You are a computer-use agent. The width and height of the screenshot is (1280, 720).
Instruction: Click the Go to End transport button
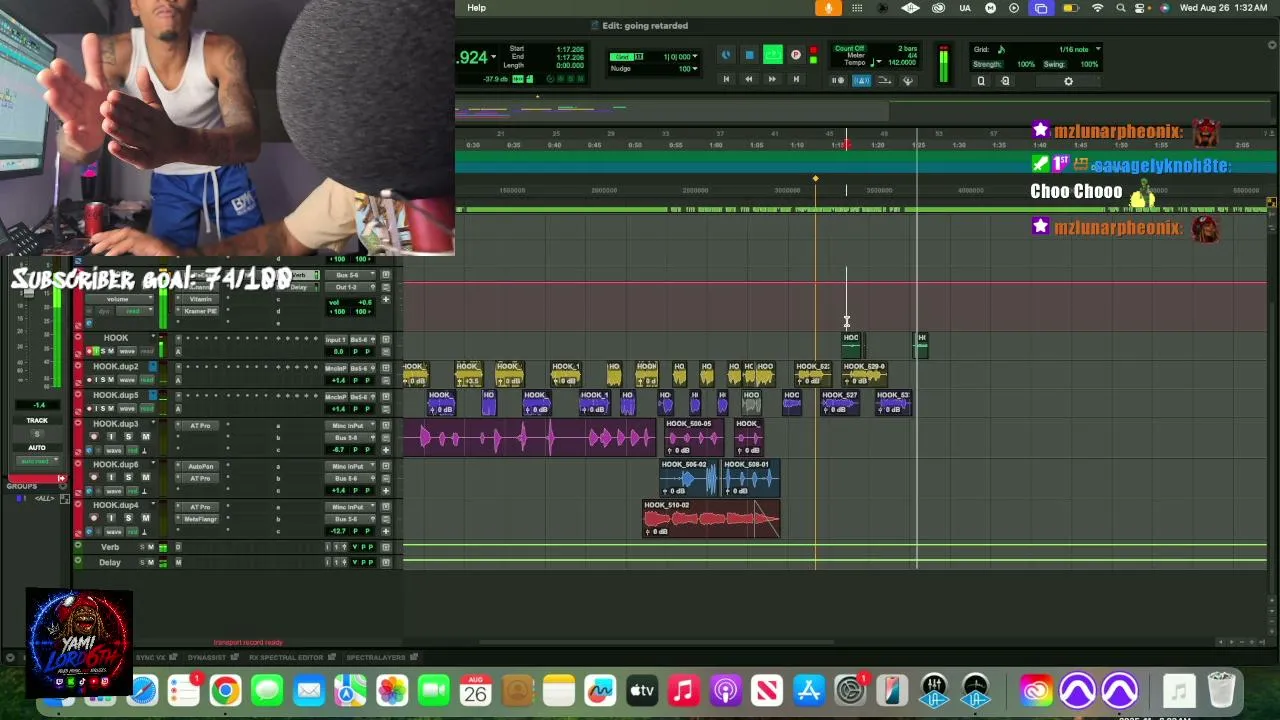click(796, 80)
